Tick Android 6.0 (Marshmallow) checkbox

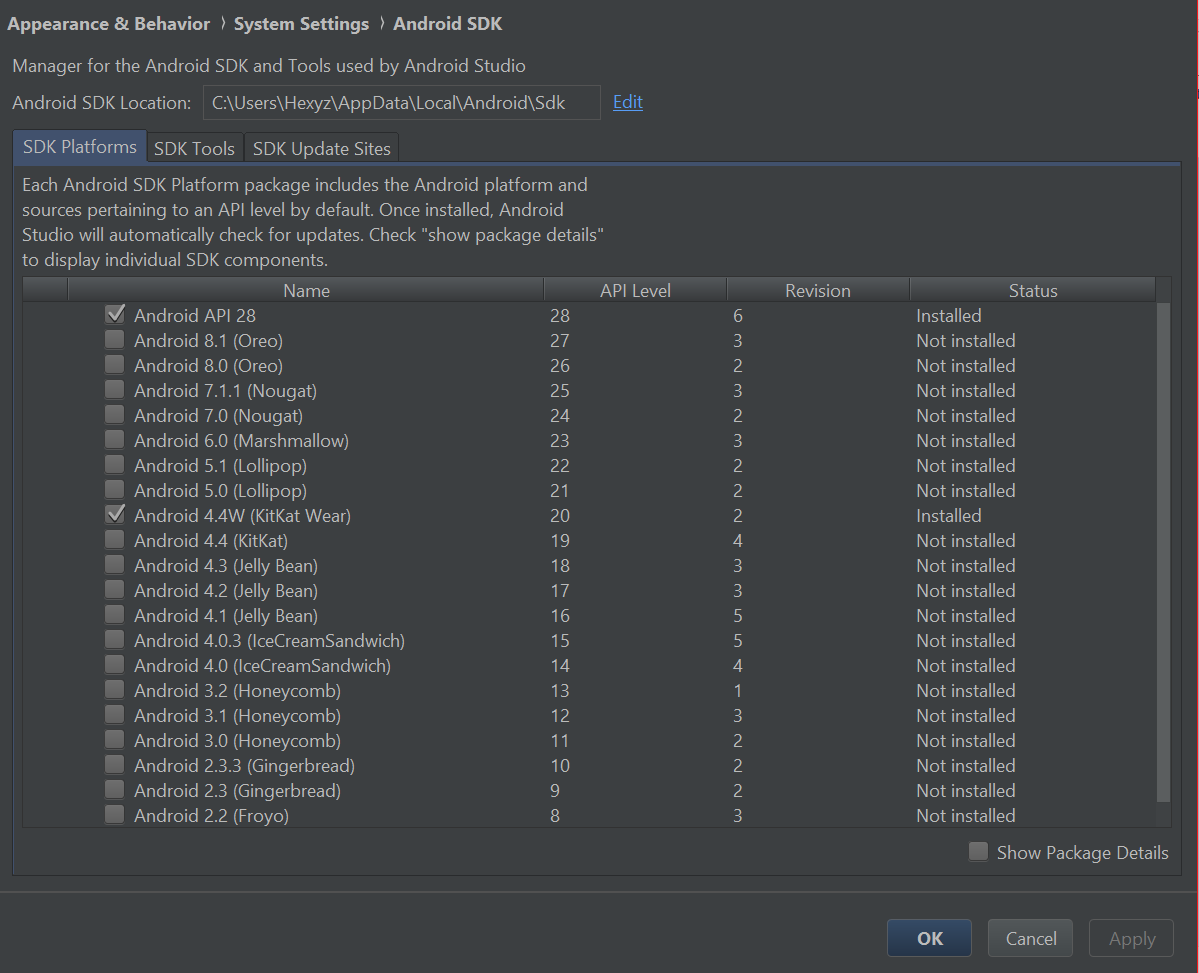(115, 440)
